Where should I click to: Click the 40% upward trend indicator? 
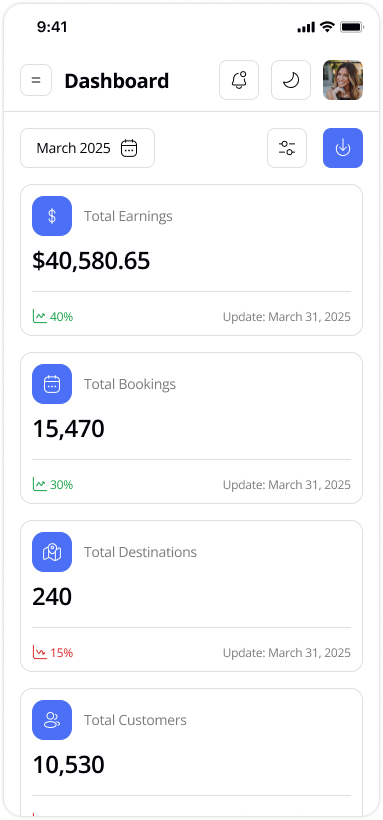pyautogui.click(x=53, y=316)
